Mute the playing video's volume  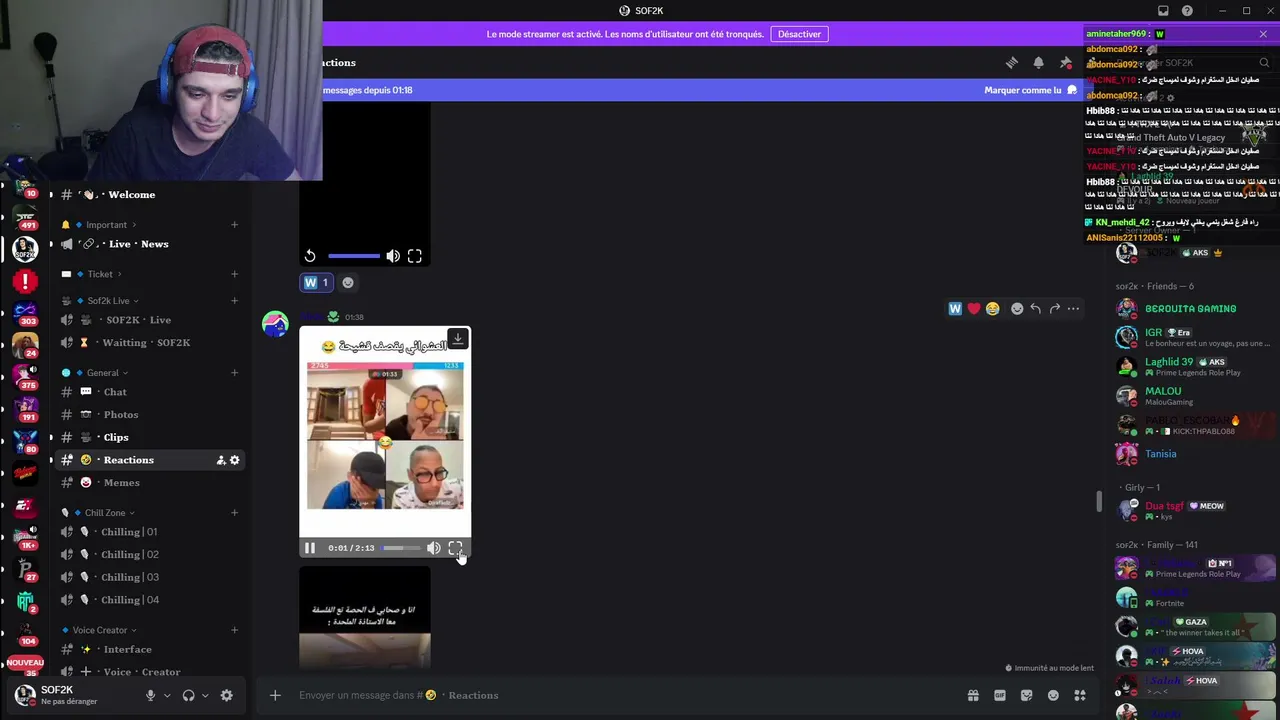click(x=433, y=548)
